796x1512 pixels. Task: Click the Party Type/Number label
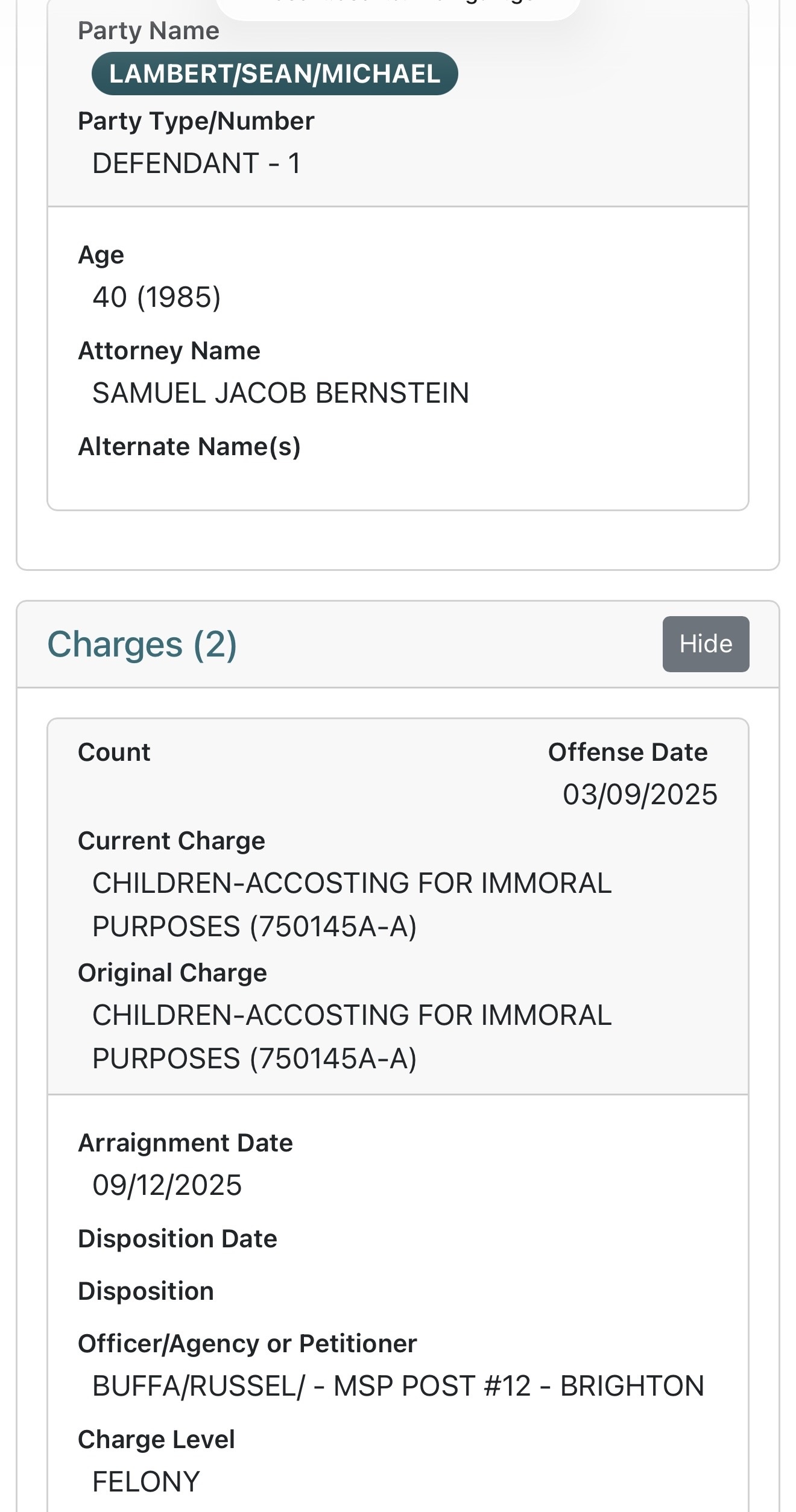(196, 121)
